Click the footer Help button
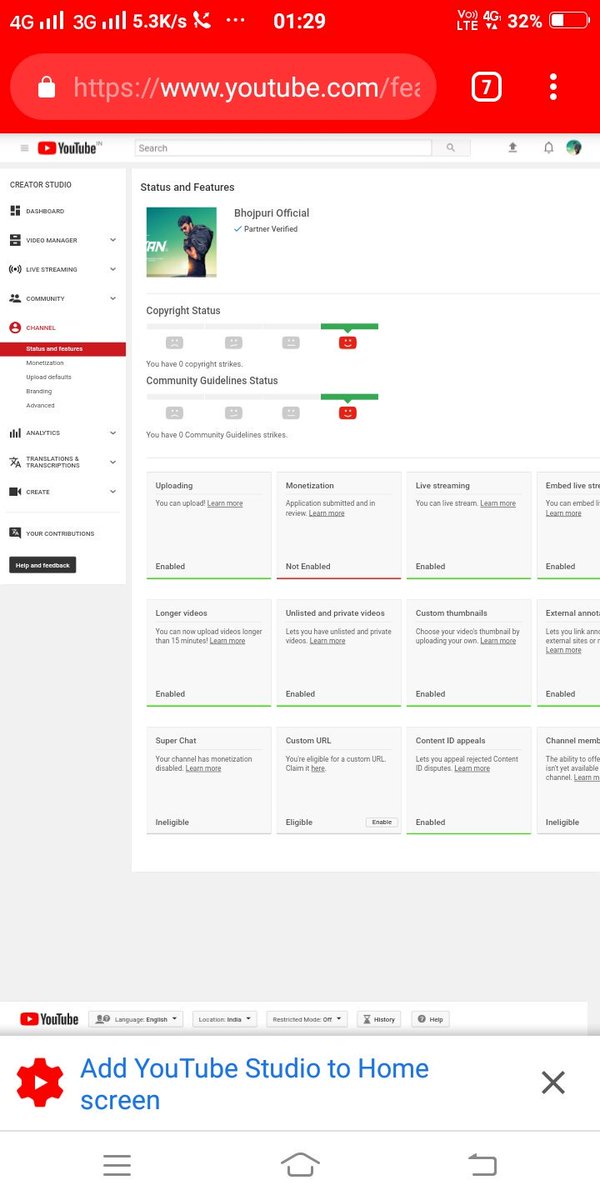The image size is (600, 1200). (430, 1019)
